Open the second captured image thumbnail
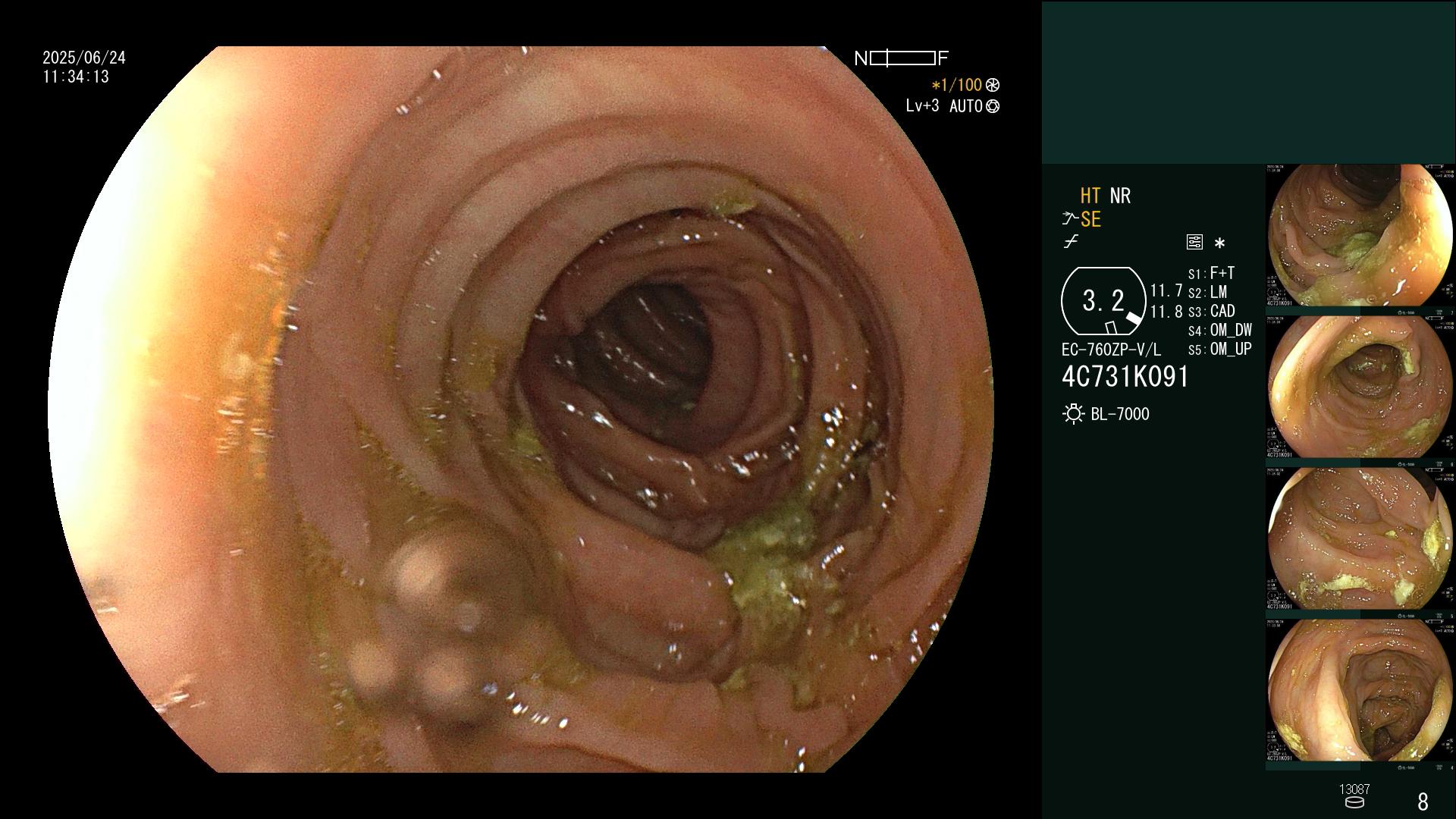Screen dimensions: 1456x819 tap(1360, 387)
